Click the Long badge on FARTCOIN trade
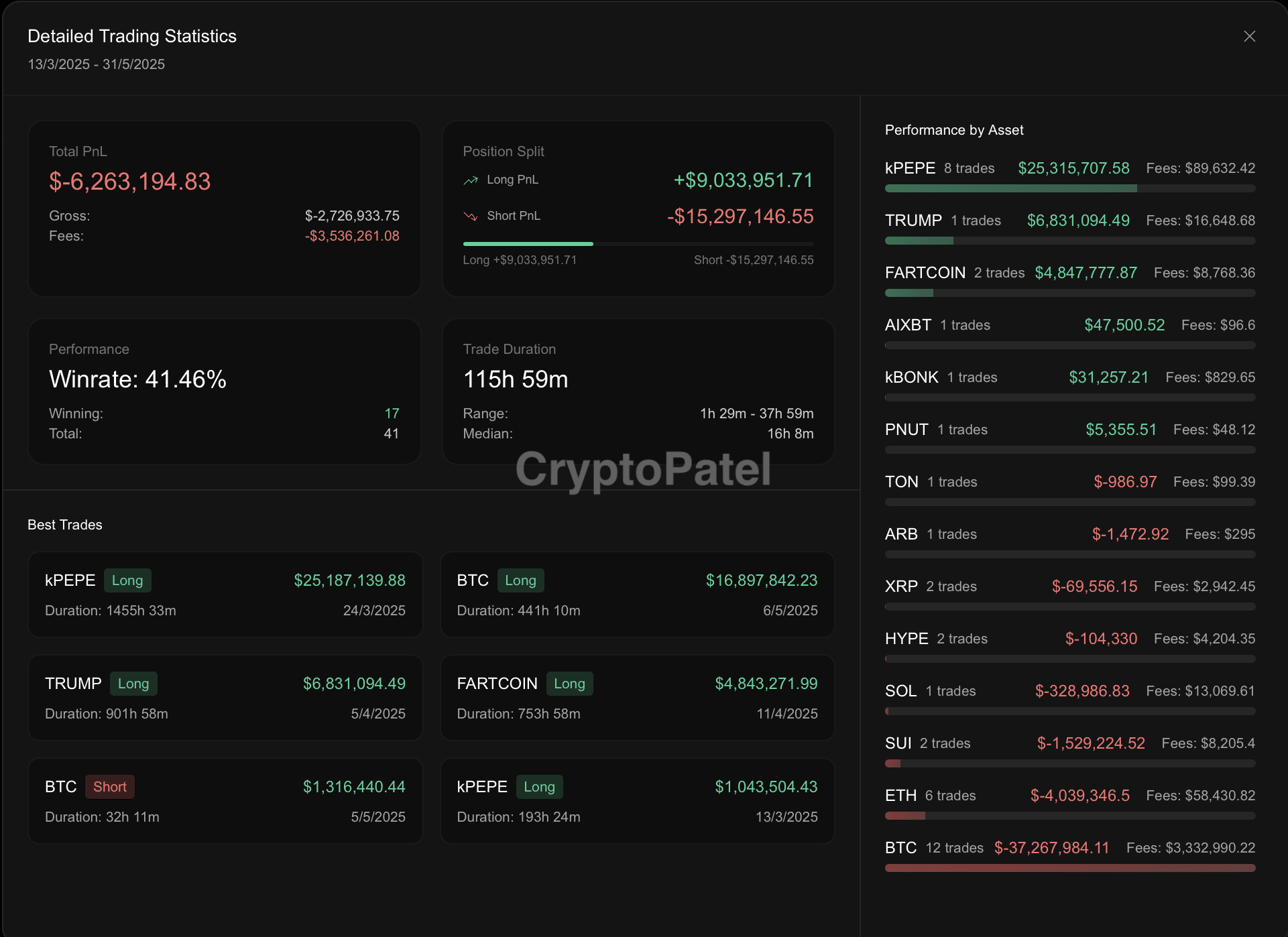The image size is (1288, 937). 569,684
